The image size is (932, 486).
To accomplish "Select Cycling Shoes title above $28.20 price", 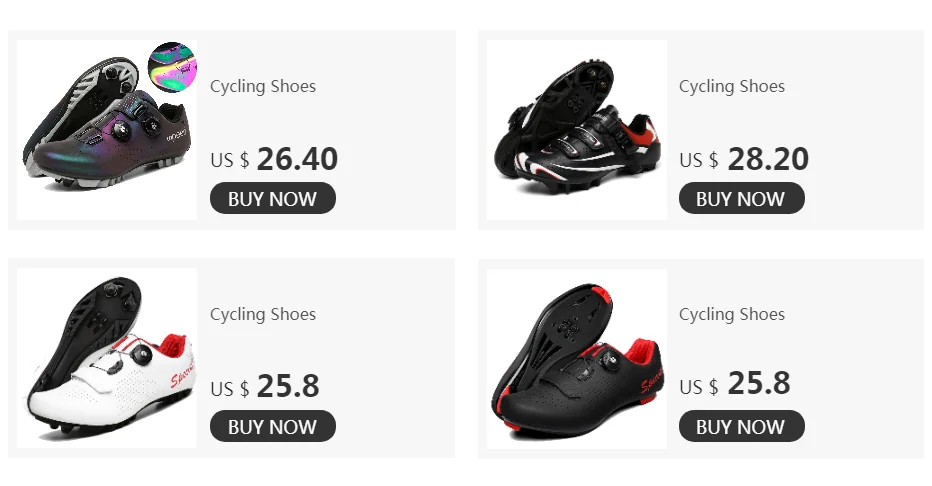I will point(732,86).
